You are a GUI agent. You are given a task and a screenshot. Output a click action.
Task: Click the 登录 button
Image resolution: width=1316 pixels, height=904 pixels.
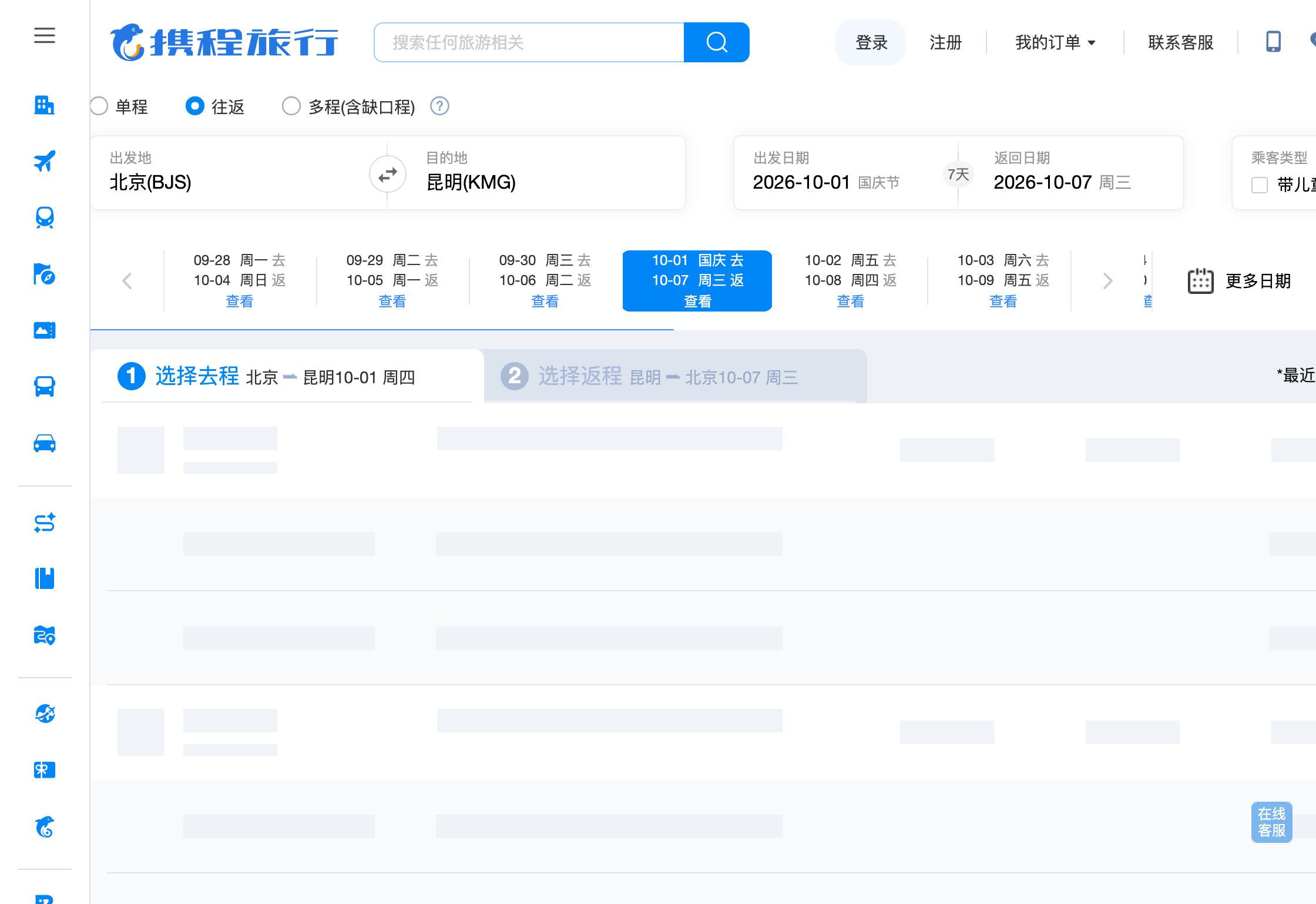point(871,42)
